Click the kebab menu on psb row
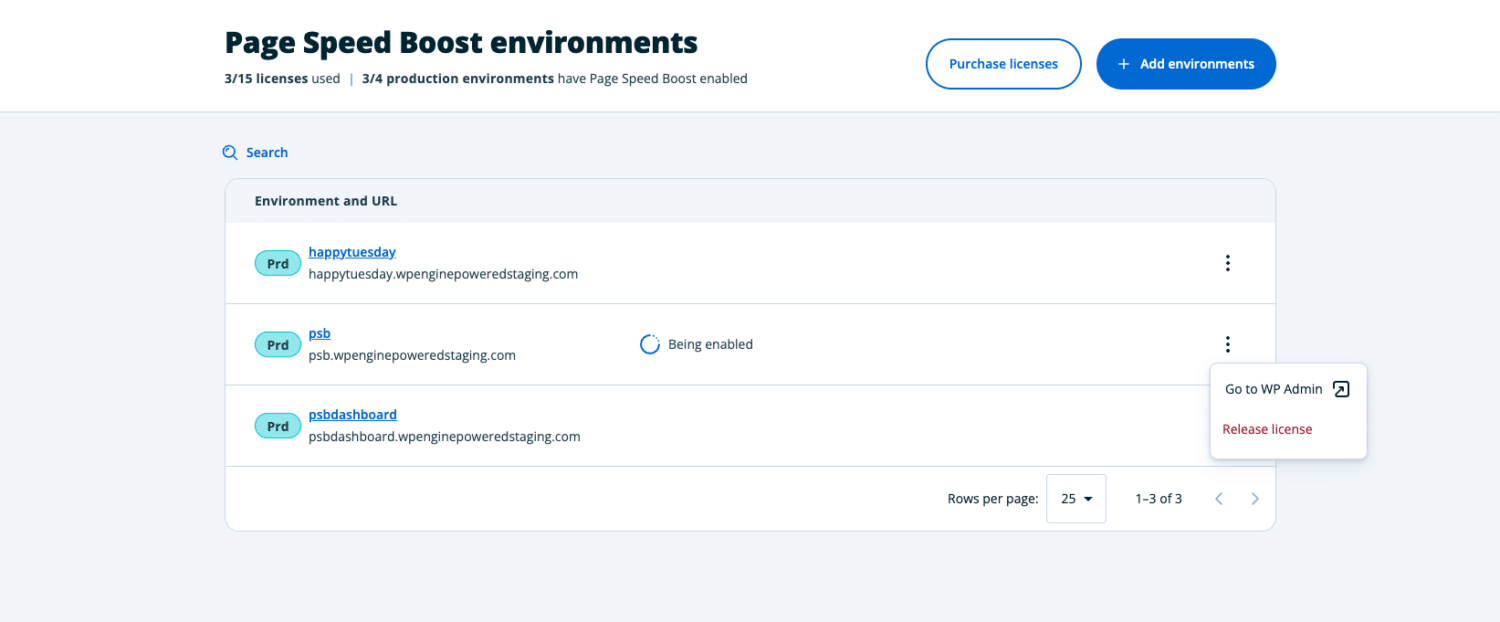 pos(1227,344)
